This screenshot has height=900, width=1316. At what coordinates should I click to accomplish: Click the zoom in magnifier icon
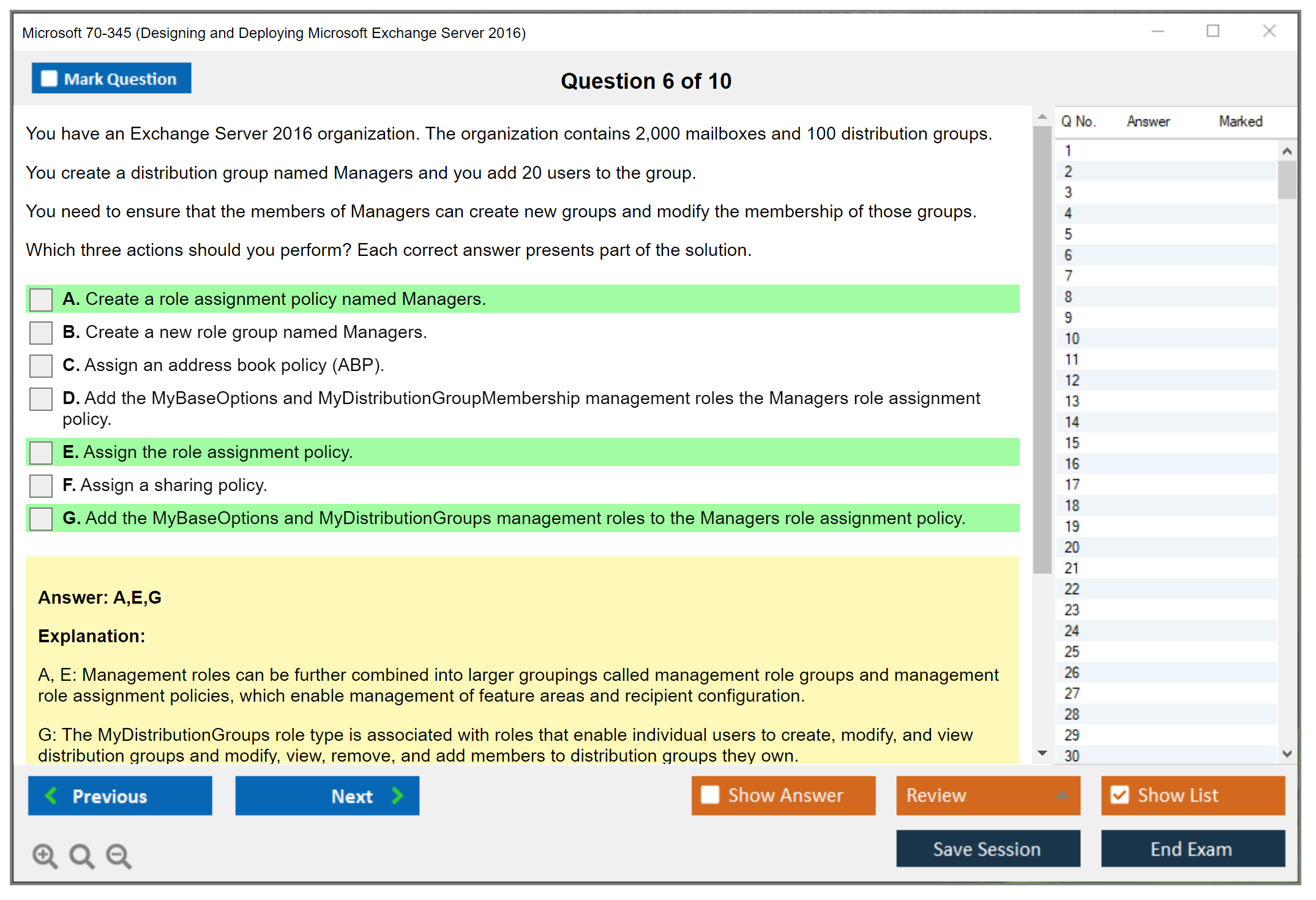click(x=44, y=855)
